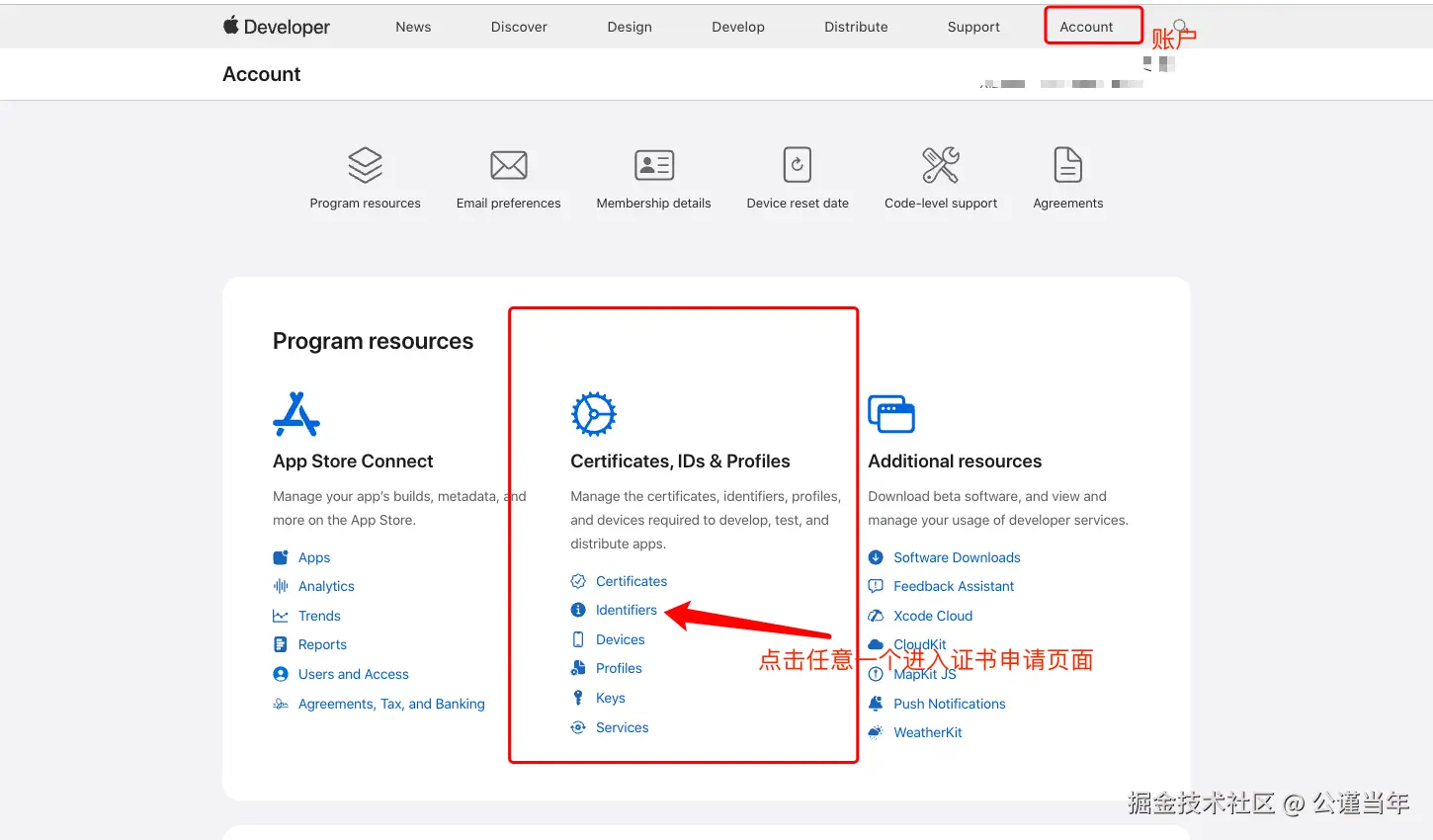The height and width of the screenshot is (840, 1433).
Task: Click the Program resources label under icon
Action: [365, 204]
